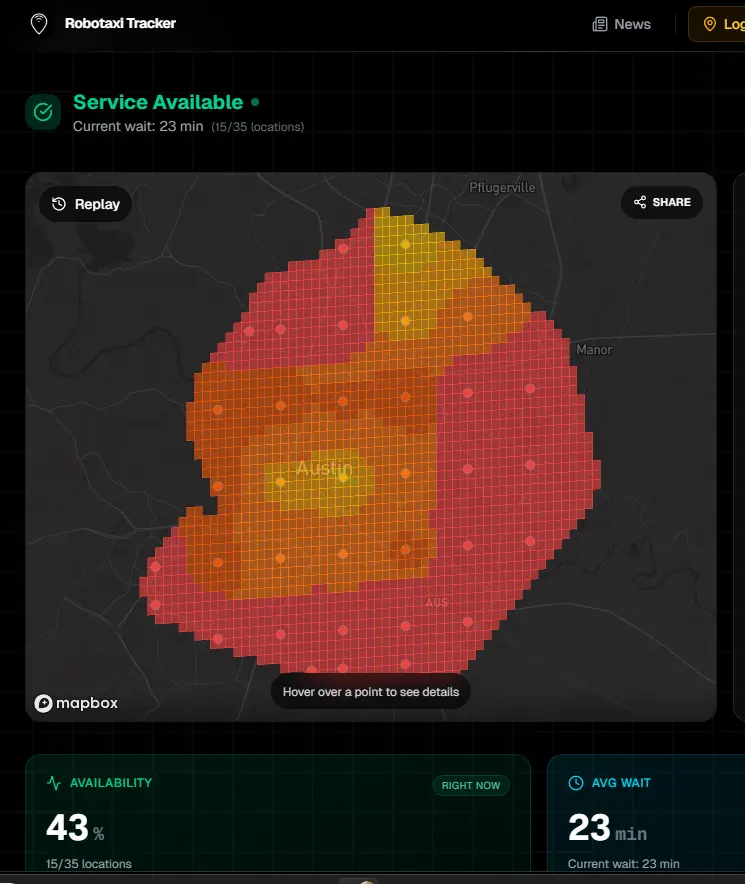Click the AVAILABILITY card heading
This screenshot has height=884, width=745.
click(x=111, y=783)
